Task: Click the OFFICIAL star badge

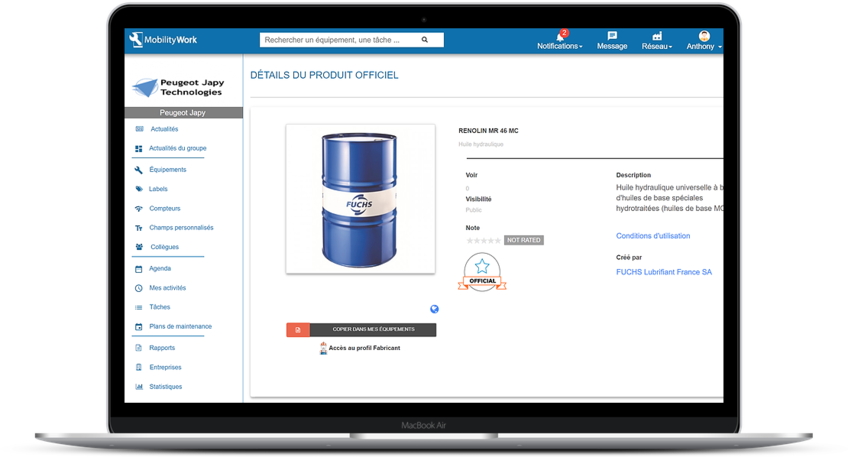Action: pos(482,272)
